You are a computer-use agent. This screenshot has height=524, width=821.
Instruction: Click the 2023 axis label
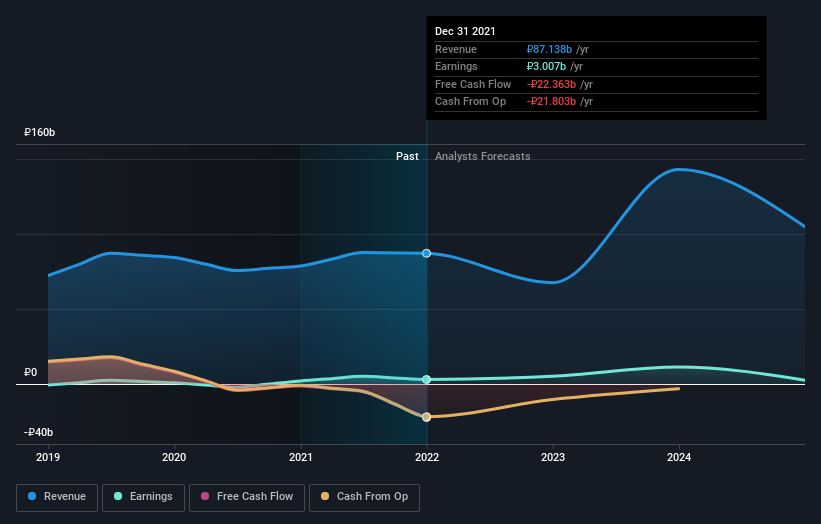[553, 458]
